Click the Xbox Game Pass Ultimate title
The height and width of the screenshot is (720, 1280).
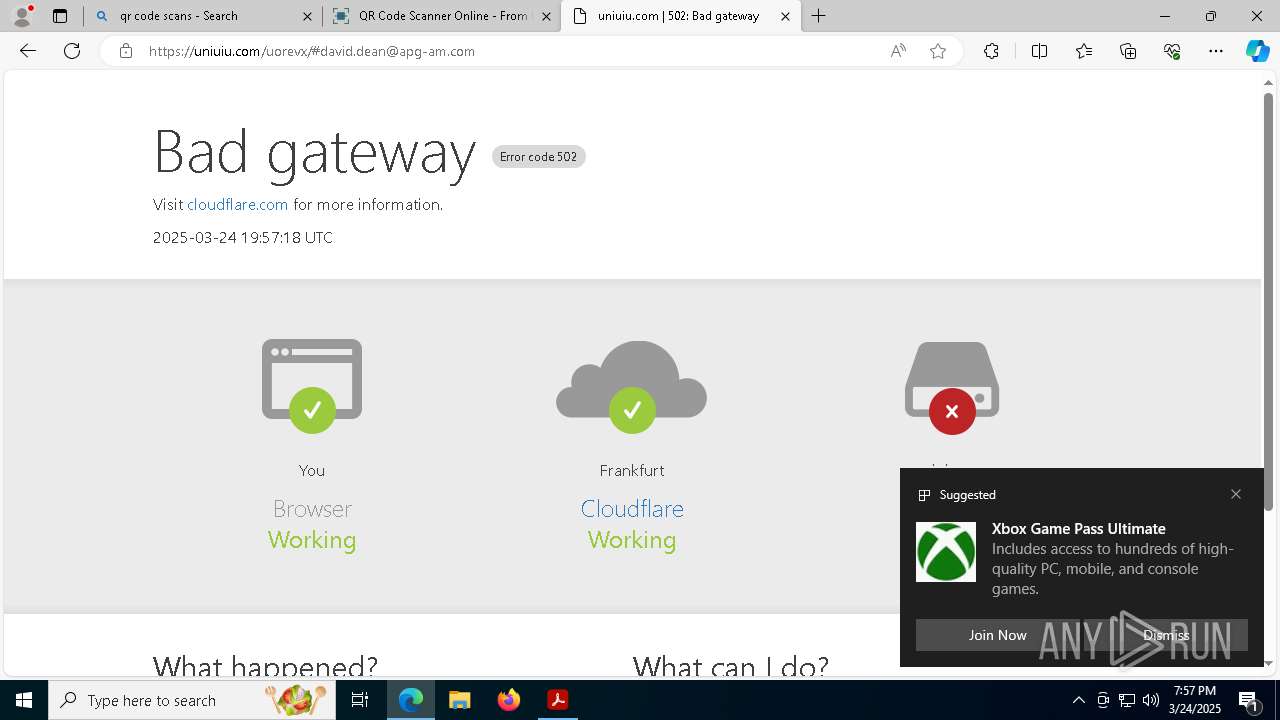pos(1079,529)
